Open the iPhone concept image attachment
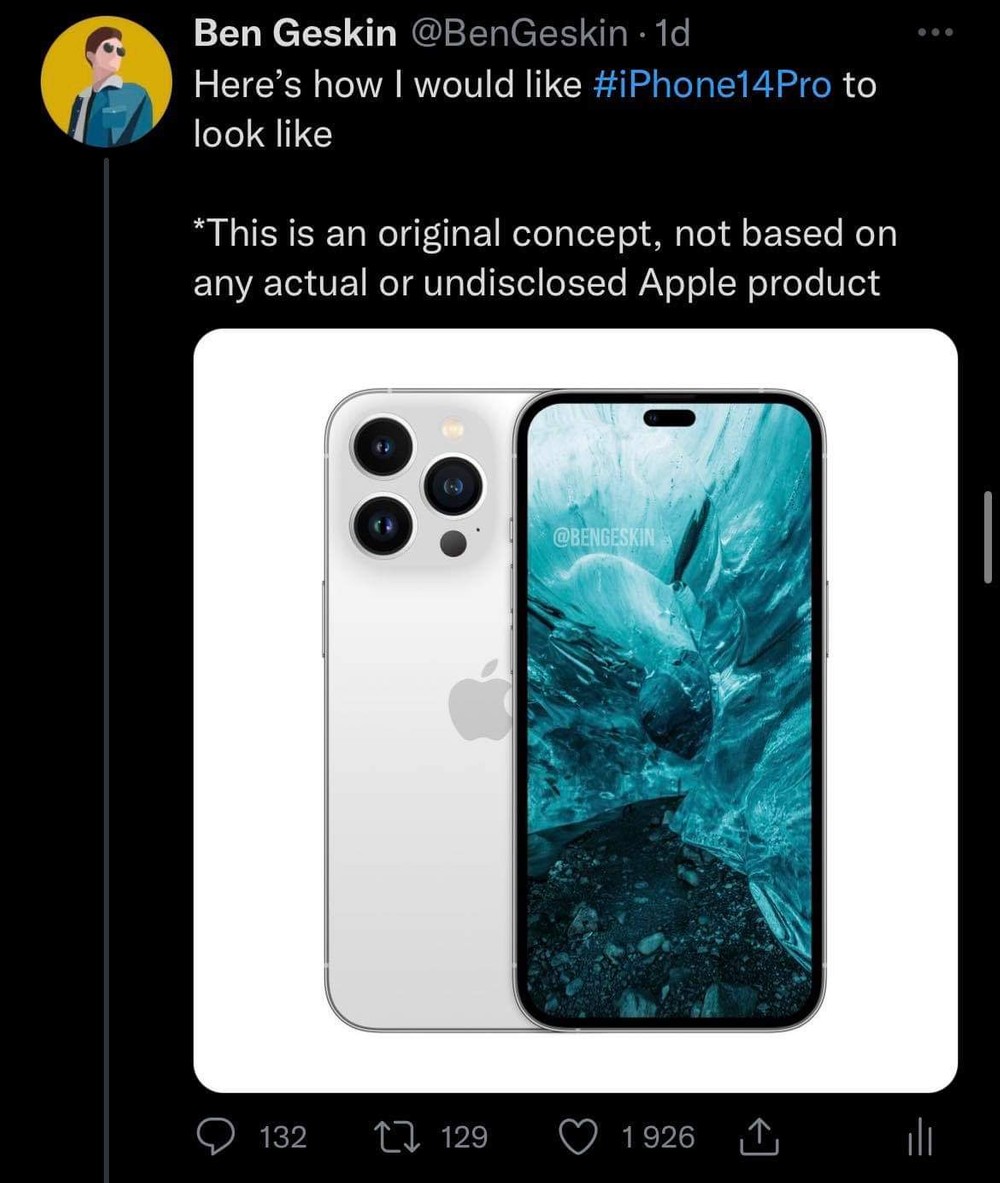Image resolution: width=1000 pixels, height=1183 pixels. tap(575, 710)
